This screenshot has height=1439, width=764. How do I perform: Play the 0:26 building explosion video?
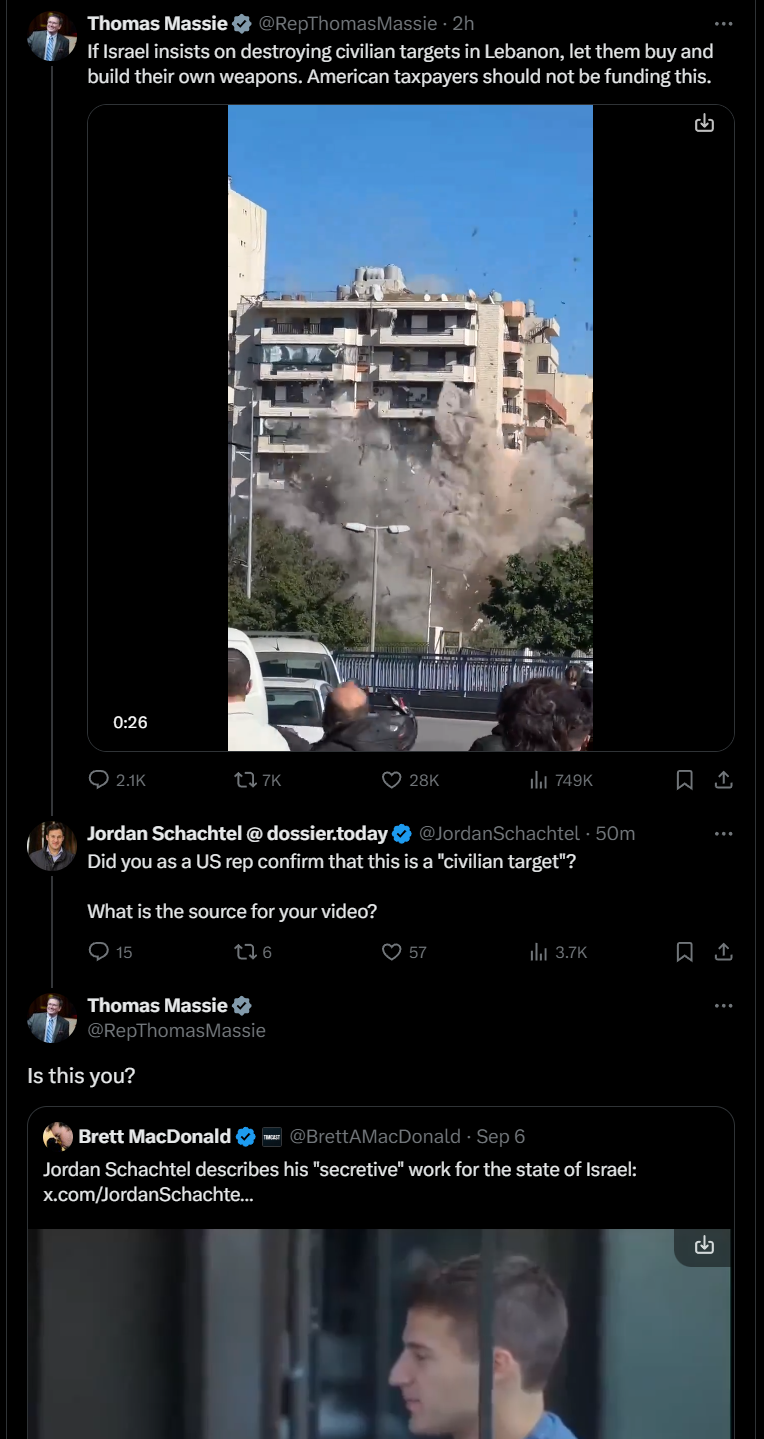pyautogui.click(x=410, y=428)
